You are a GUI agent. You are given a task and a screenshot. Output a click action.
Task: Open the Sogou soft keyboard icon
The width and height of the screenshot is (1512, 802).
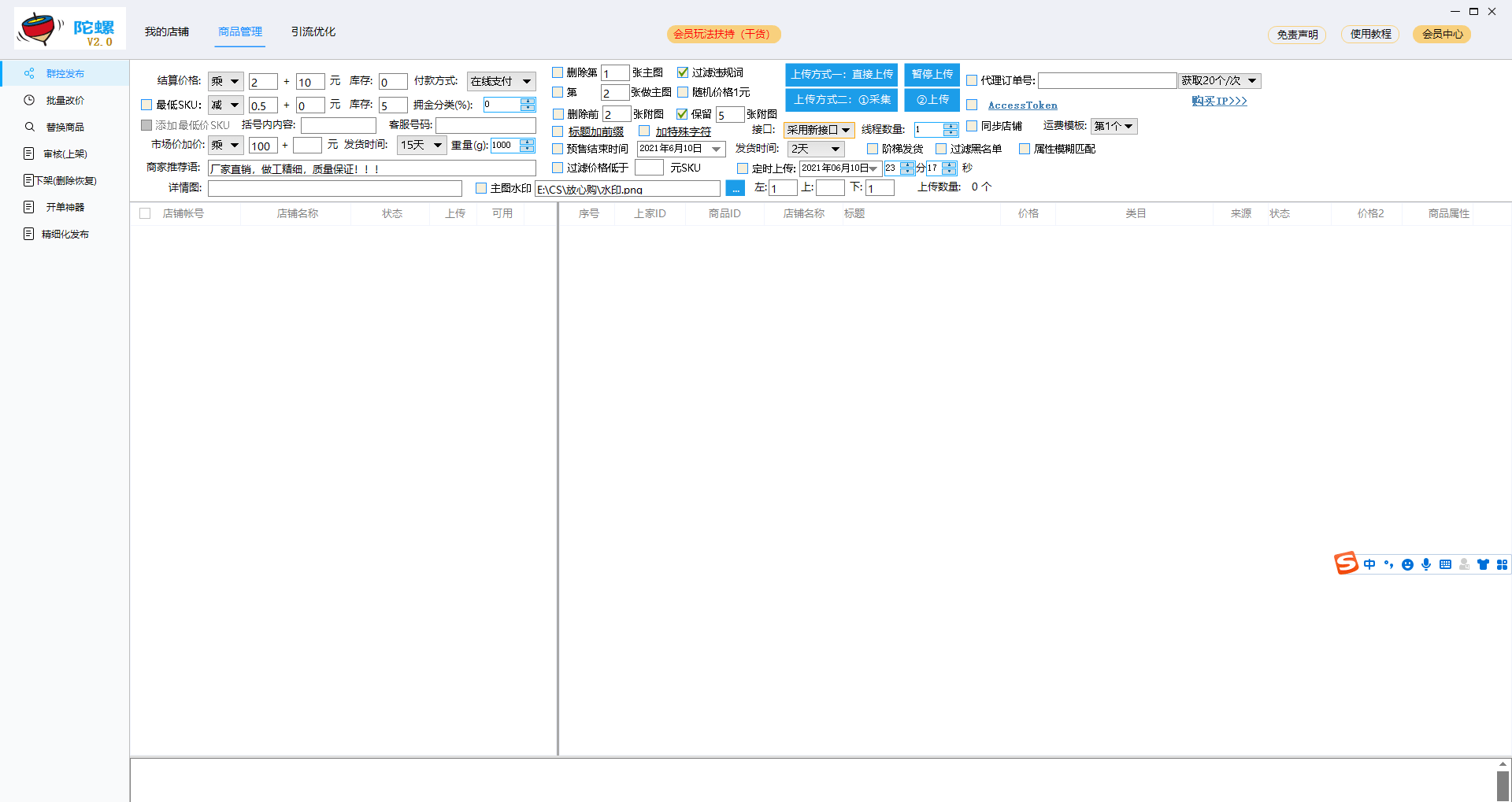1445,564
